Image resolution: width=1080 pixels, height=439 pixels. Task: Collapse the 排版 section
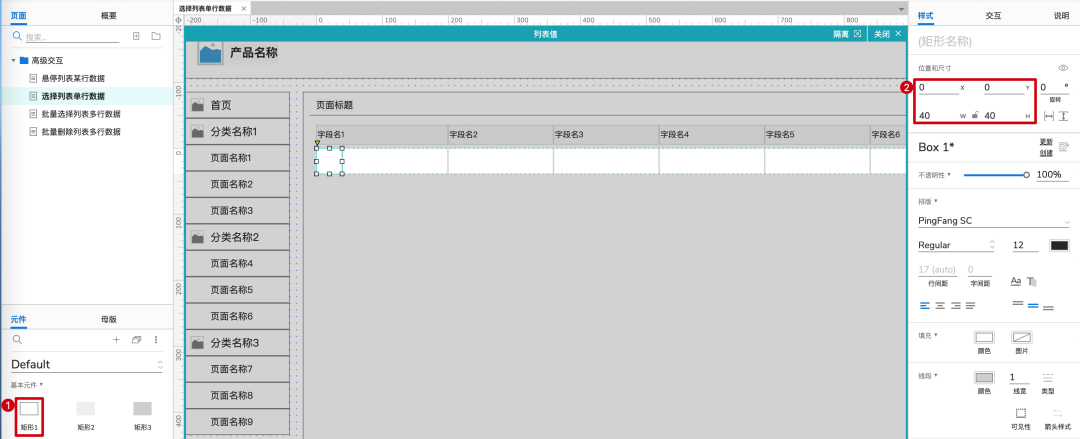pos(930,201)
